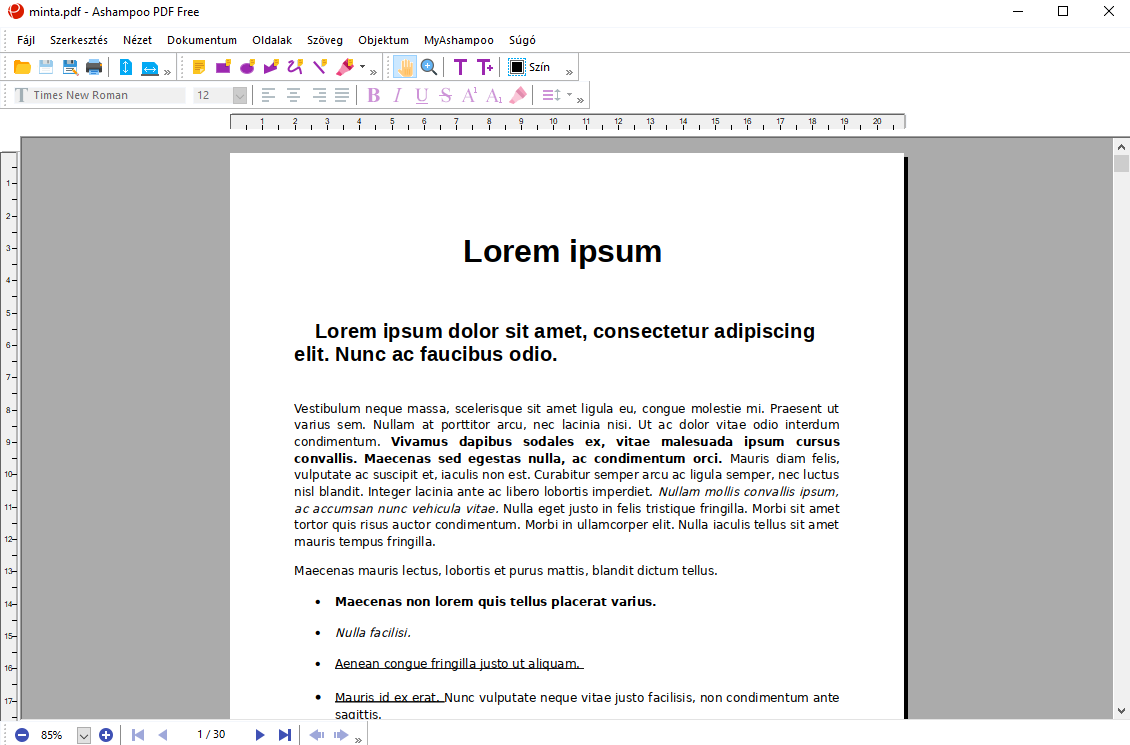Viewport: 1130px width, 745px height.
Task: Open the Dokumentum menu
Action: tap(201, 40)
